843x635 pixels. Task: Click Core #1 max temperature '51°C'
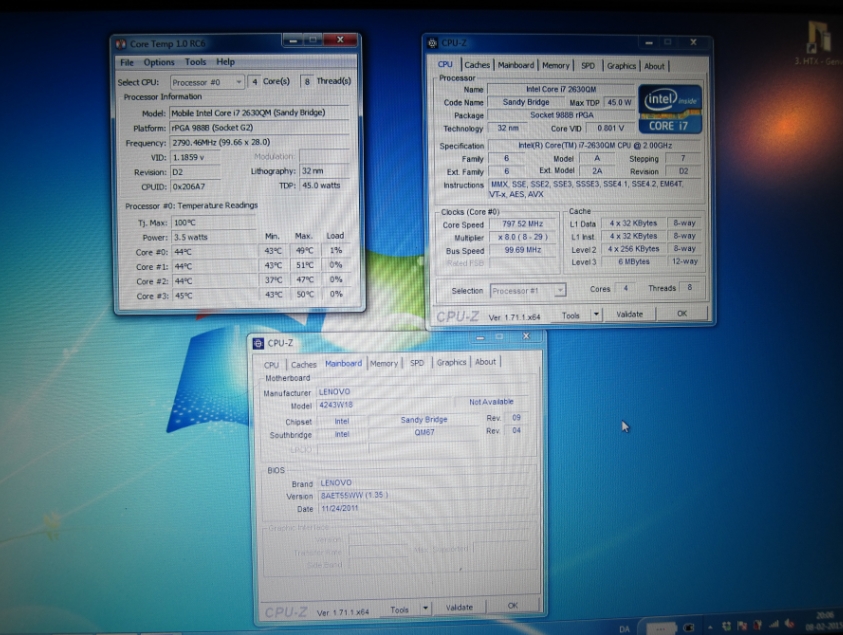coord(304,265)
